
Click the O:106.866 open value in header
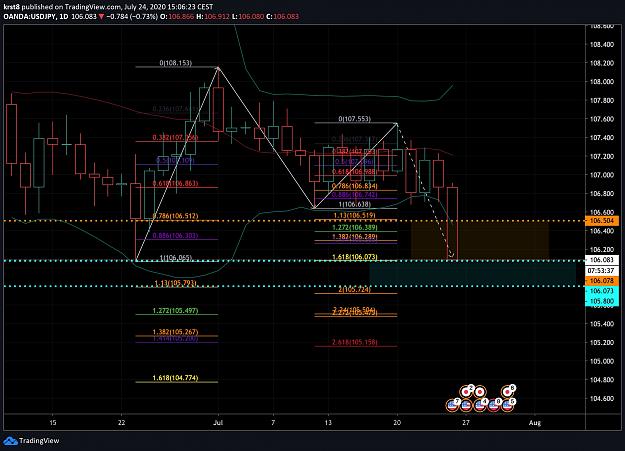177,16
